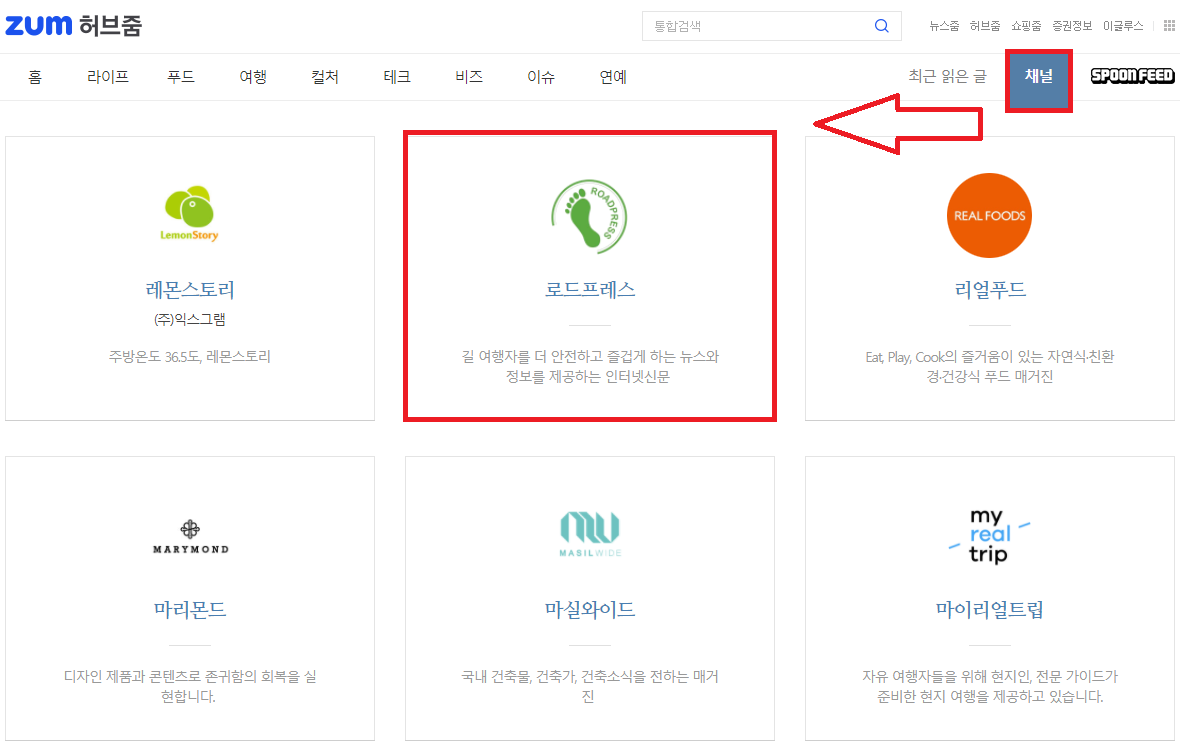Click the 쇼핑줌 top link
This screenshot has width=1180, height=745.
tap(1025, 26)
